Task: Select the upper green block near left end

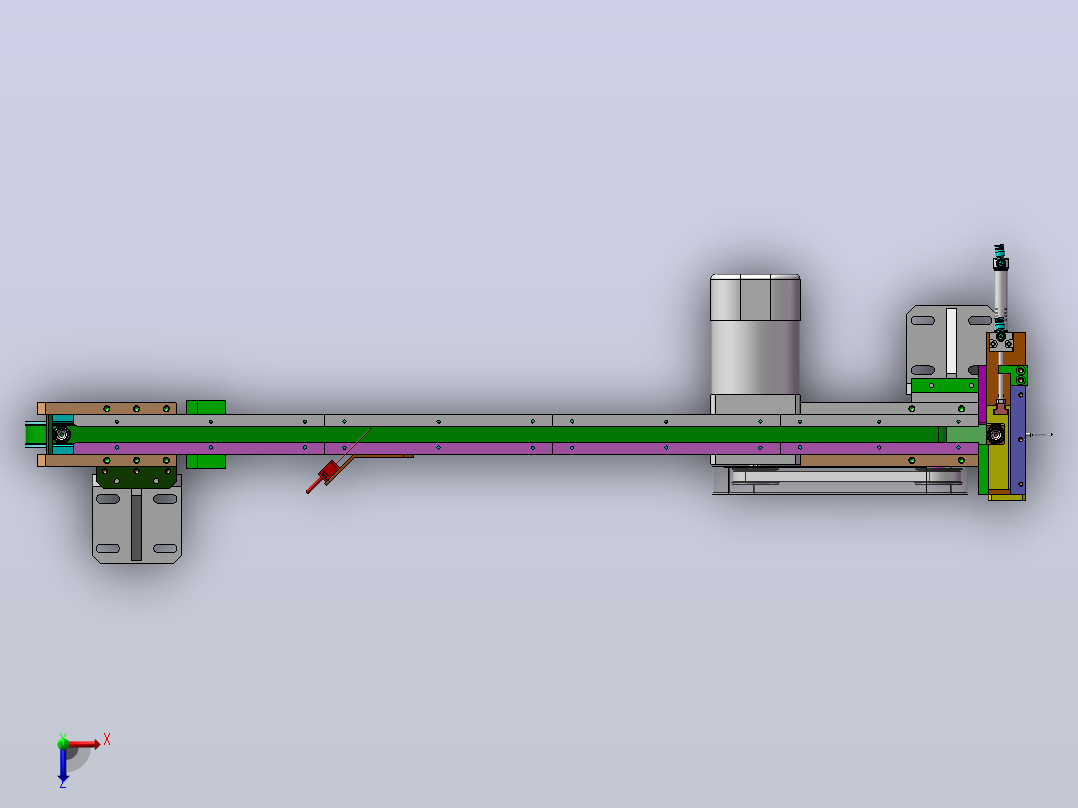Action: pos(206,408)
